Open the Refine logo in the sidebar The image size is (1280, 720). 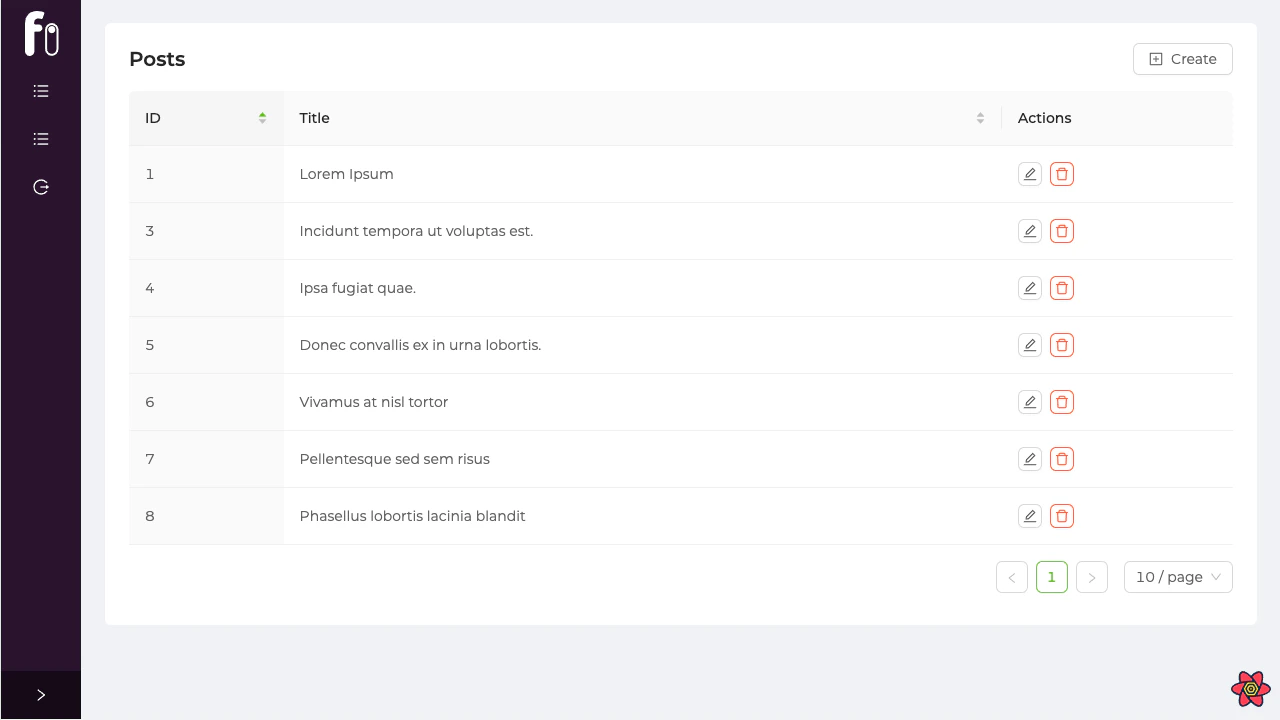[41, 34]
